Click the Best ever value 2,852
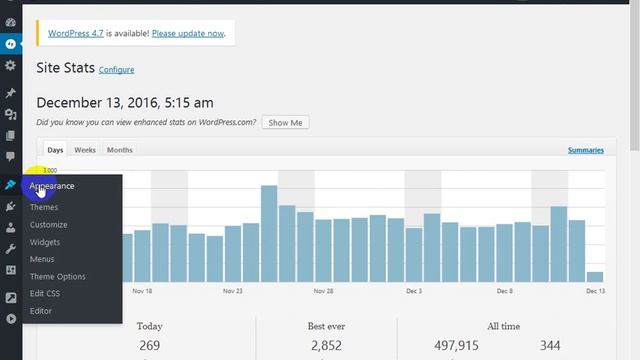640x360 pixels. [326, 346]
